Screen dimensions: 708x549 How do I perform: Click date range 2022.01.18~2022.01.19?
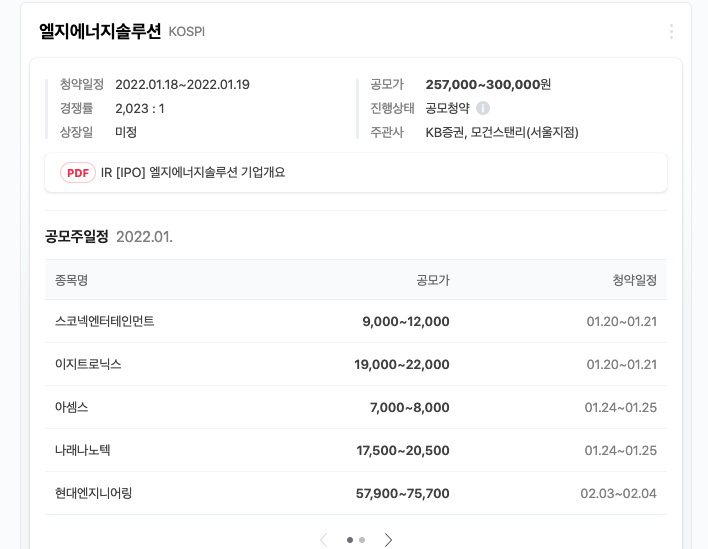pos(182,84)
